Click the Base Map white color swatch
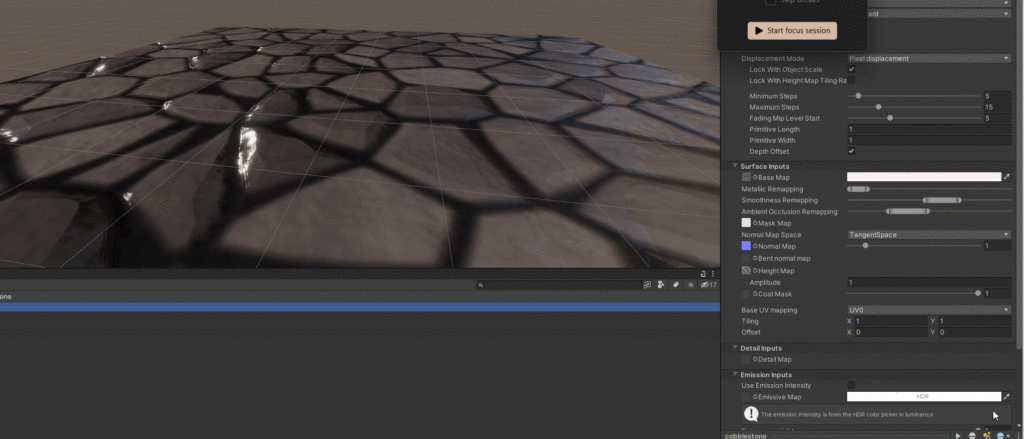 pyautogui.click(x=923, y=177)
